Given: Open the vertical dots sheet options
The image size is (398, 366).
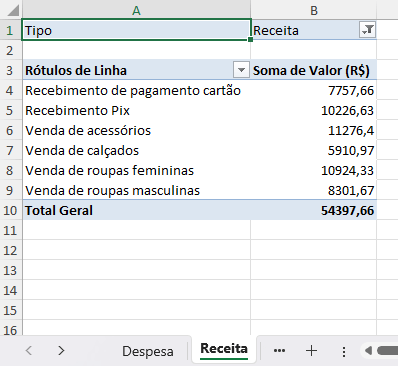Looking at the screenshot, I should (x=344, y=351).
